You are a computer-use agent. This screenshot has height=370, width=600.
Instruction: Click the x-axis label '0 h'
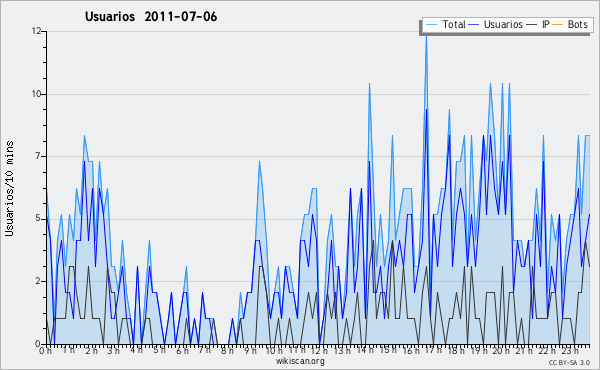point(45,350)
